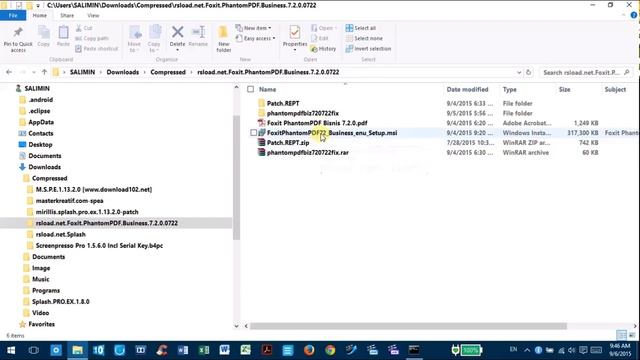Click the search rsload.net.Foxit box

585,72
